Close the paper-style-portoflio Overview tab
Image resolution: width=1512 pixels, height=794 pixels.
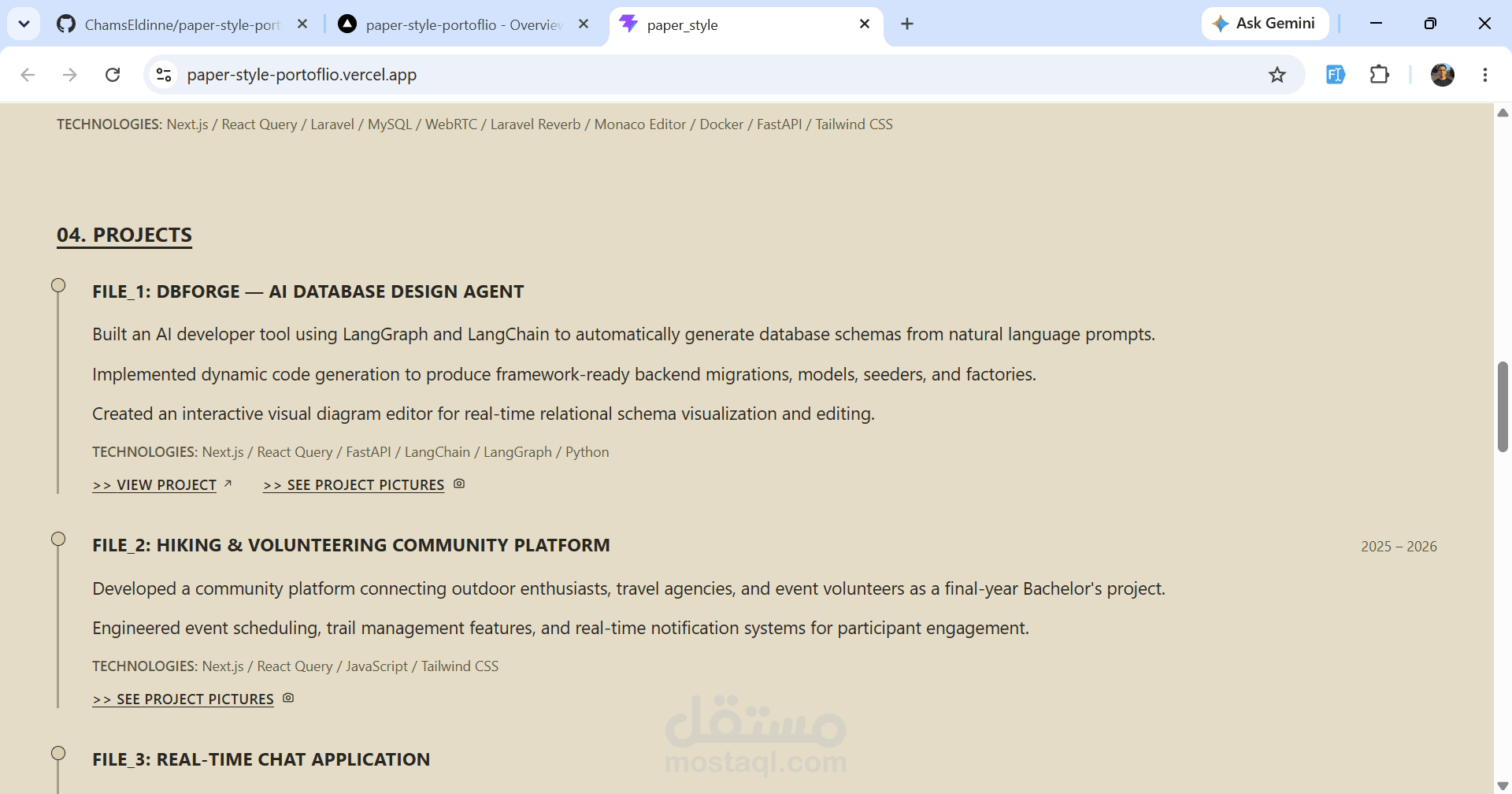(x=584, y=24)
